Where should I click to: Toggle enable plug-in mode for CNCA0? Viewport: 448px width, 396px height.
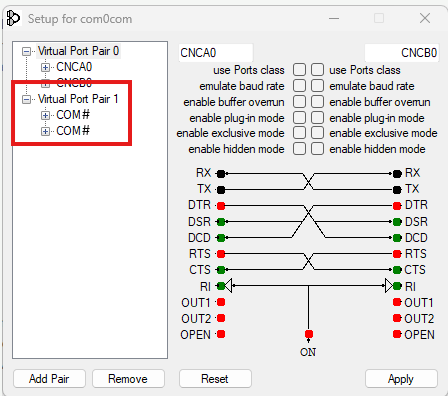[299, 117]
